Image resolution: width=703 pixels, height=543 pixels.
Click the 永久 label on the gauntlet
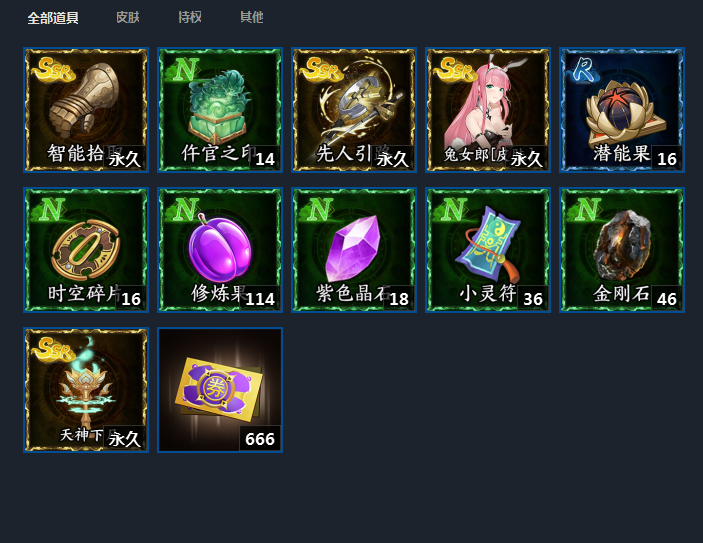124,158
